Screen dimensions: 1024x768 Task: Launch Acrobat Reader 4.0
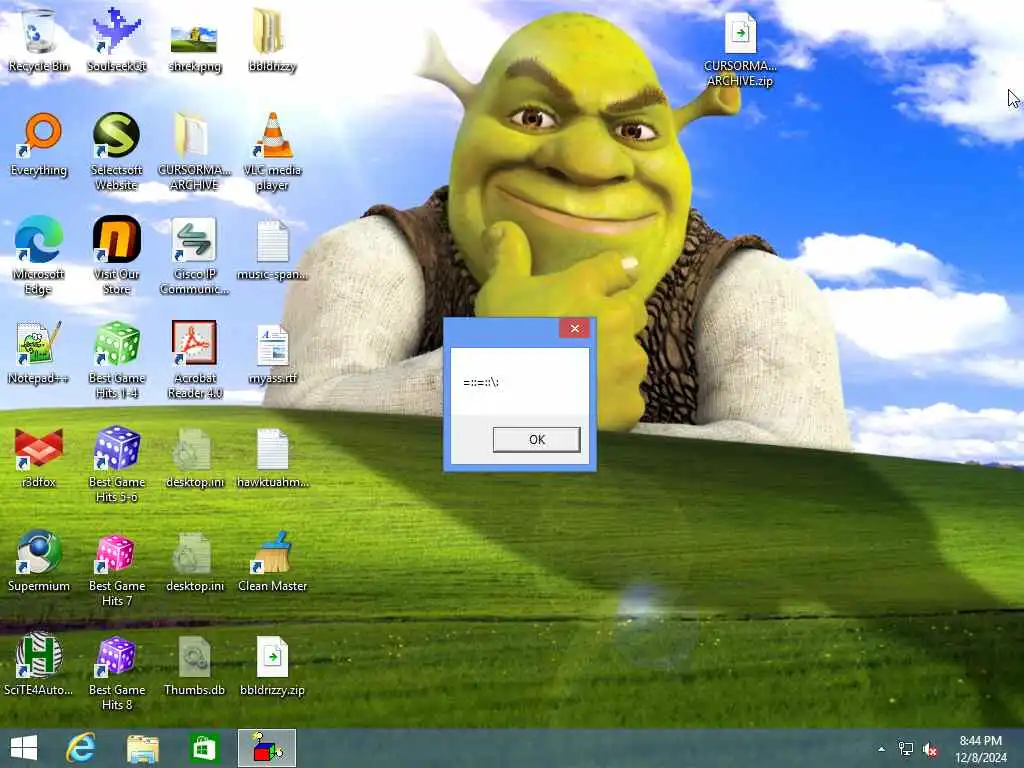click(194, 359)
